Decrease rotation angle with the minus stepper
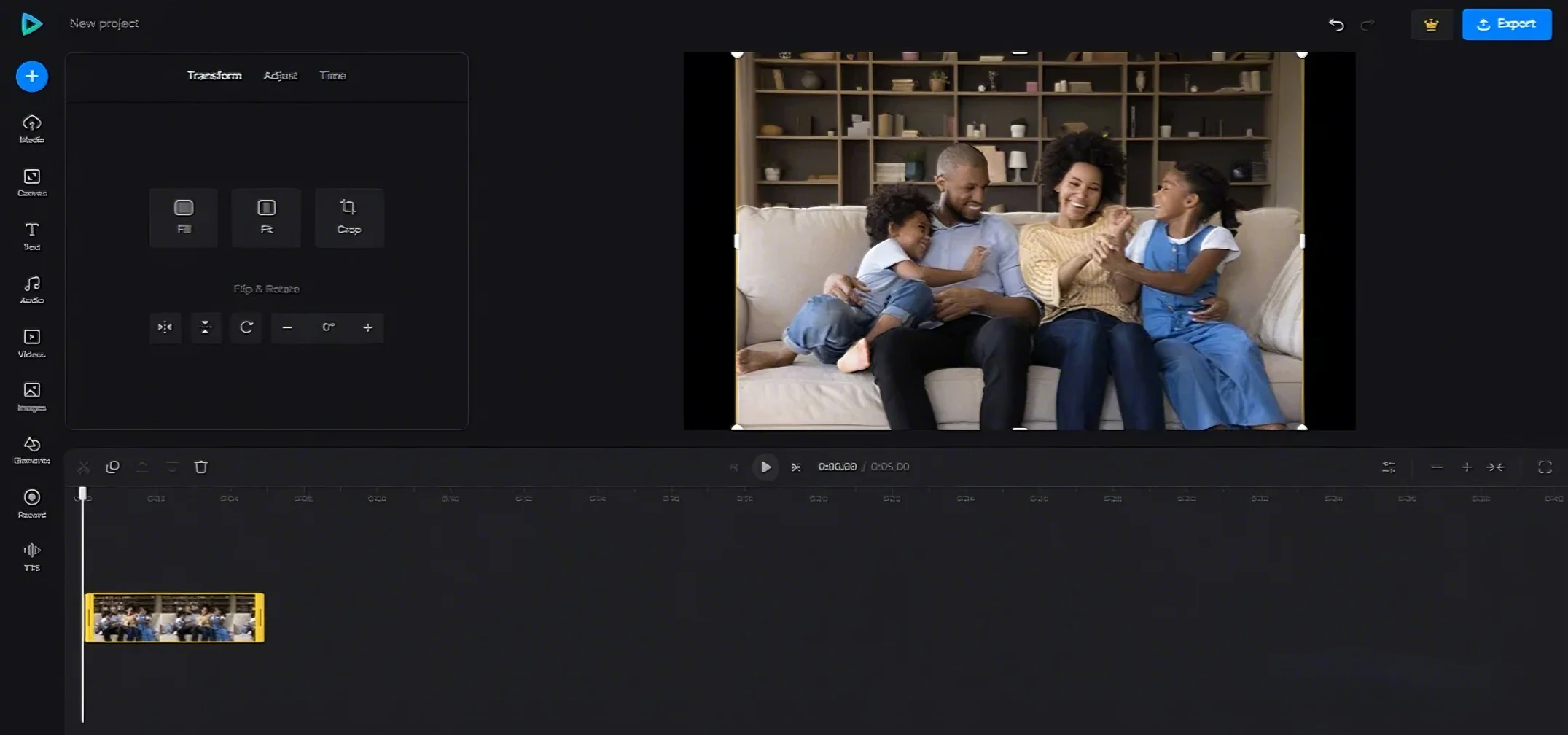 point(287,327)
